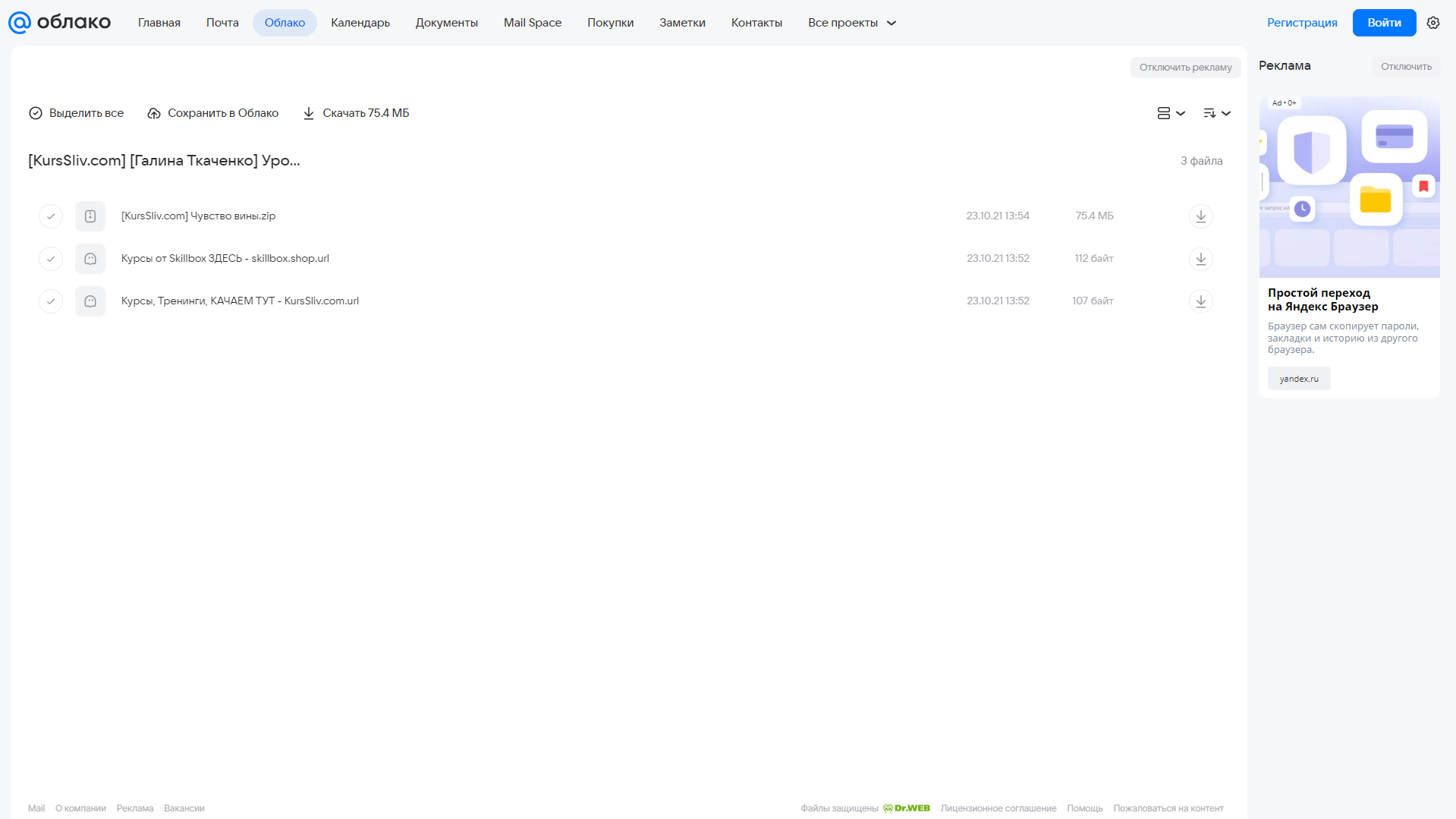Expand the Все проекты dropdown
The image size is (1456, 819).
(852, 23)
